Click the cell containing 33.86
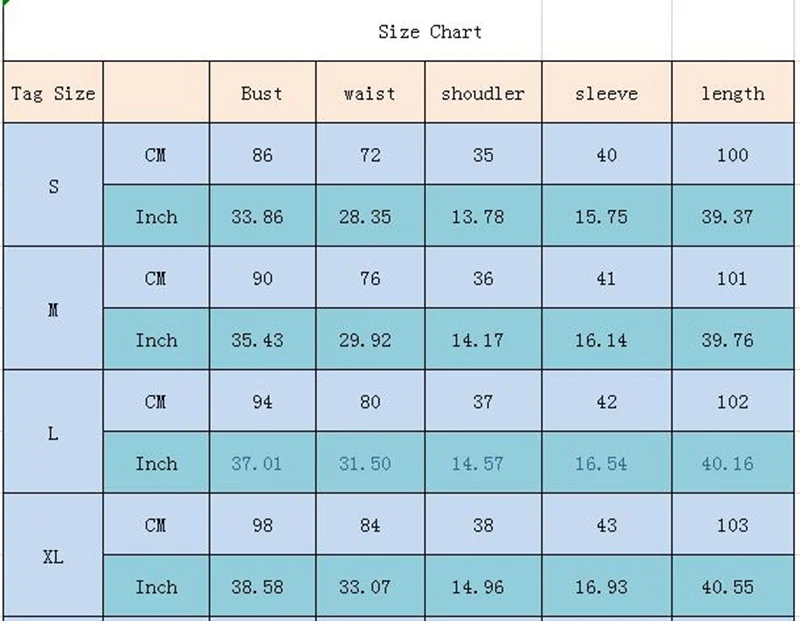800x621 pixels. point(262,215)
